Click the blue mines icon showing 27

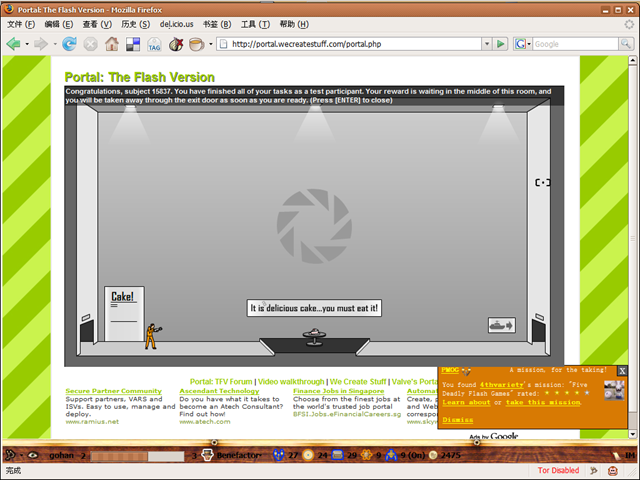coord(279,455)
